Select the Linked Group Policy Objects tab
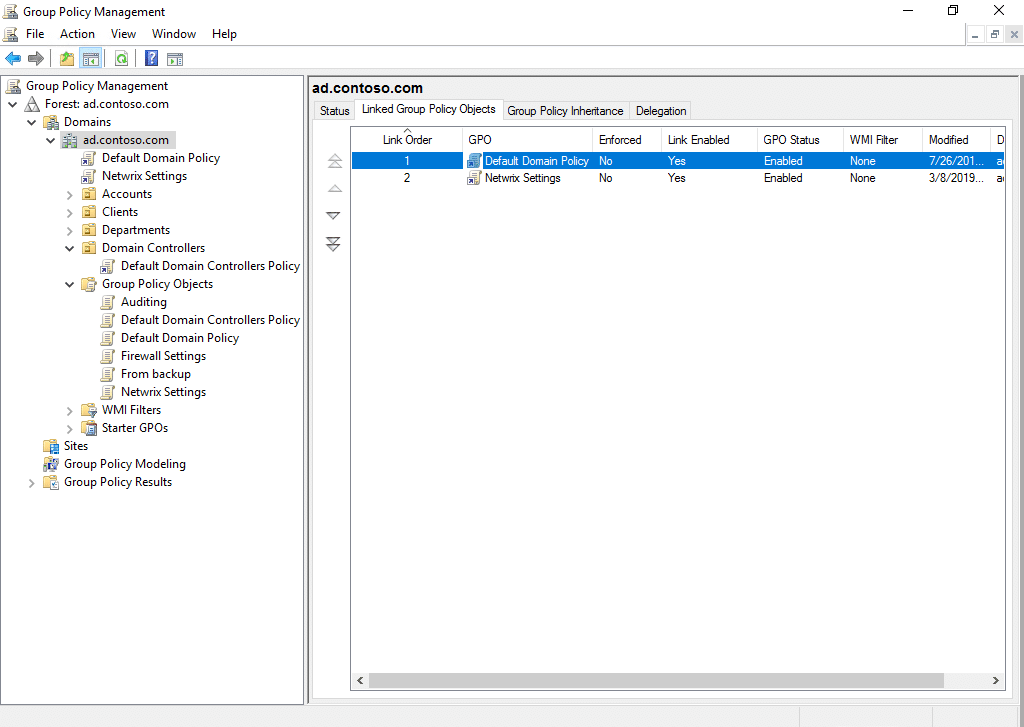1024x727 pixels. (428, 109)
